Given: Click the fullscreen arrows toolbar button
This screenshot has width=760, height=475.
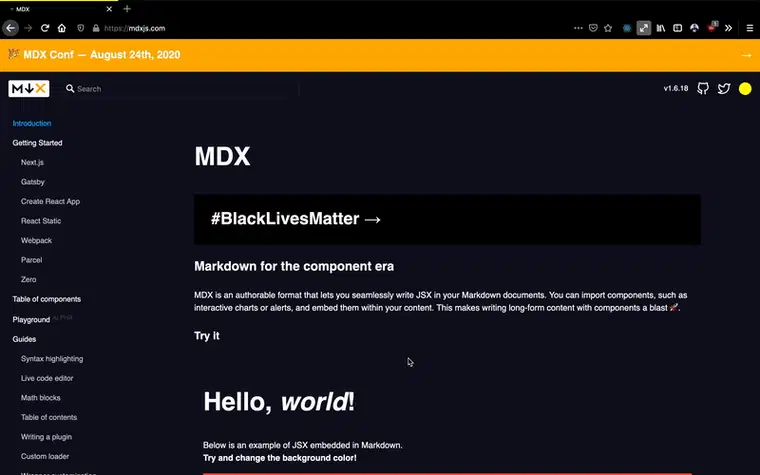Looking at the screenshot, I should pyautogui.click(x=644, y=28).
